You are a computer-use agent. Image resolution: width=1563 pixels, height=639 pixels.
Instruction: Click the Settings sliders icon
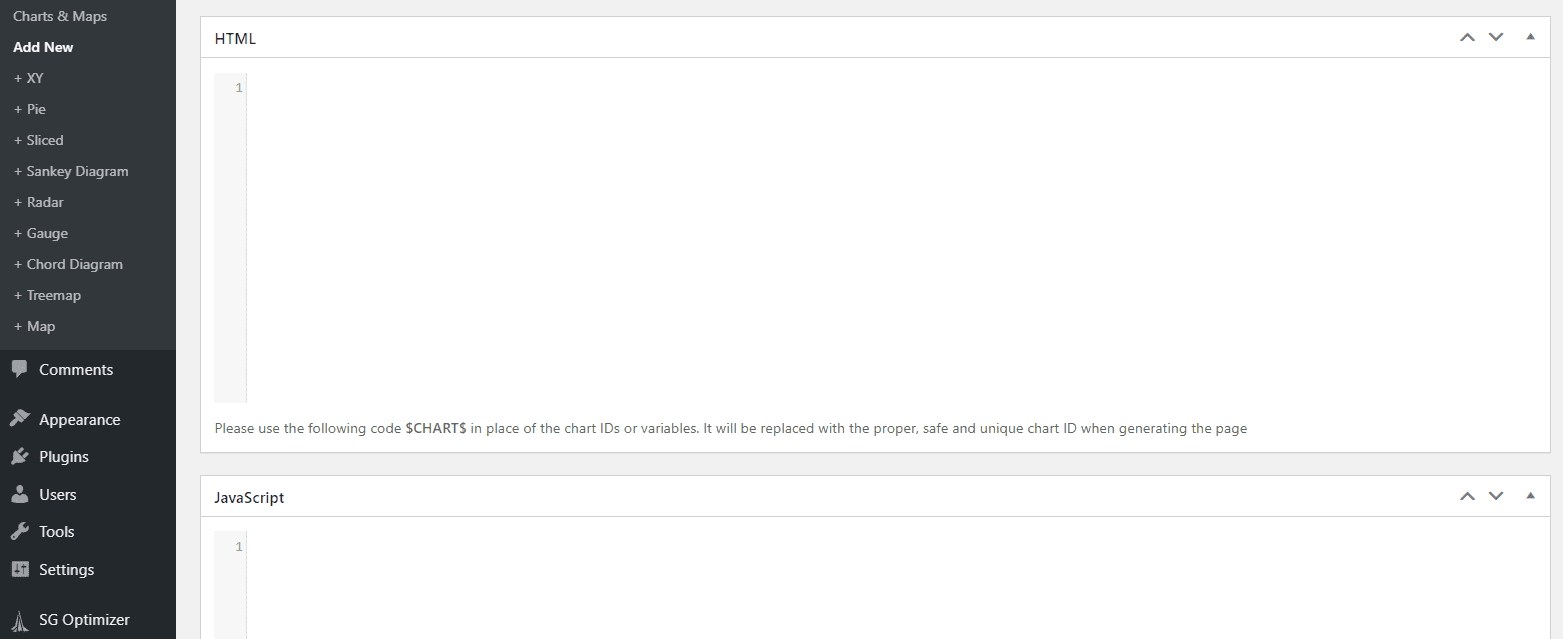20,569
